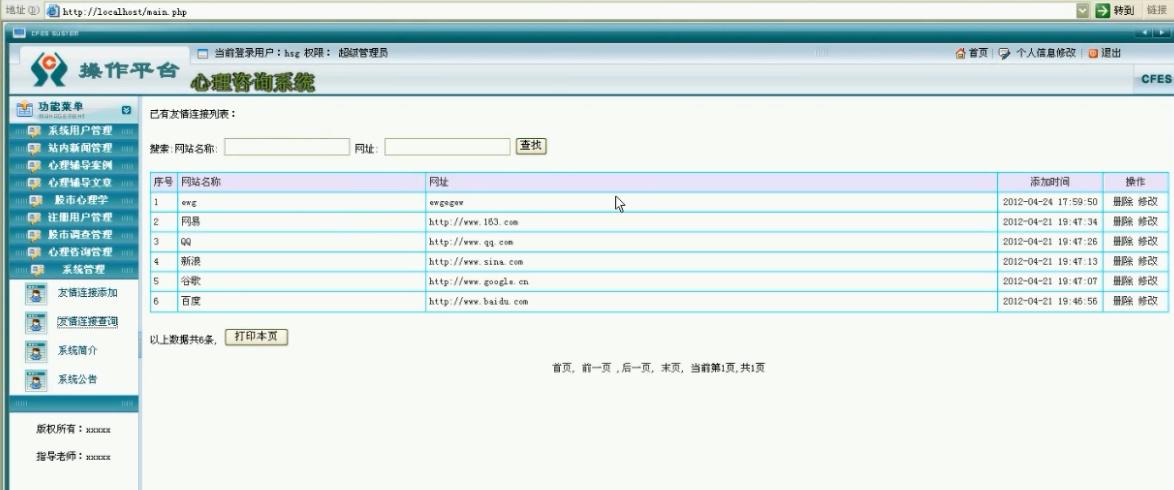Click timestamp 2012-04-21 19:46:56
Image resolution: width=1174 pixels, height=490 pixels.
pyautogui.click(x=1050, y=301)
